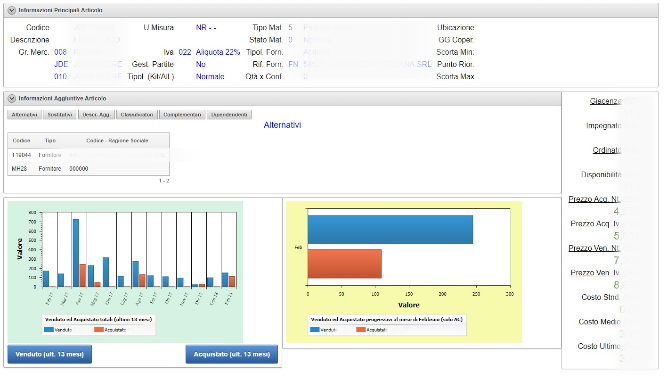Select the MH28 row in alternatives table
Screen dimensions: 664x389
click(89, 168)
